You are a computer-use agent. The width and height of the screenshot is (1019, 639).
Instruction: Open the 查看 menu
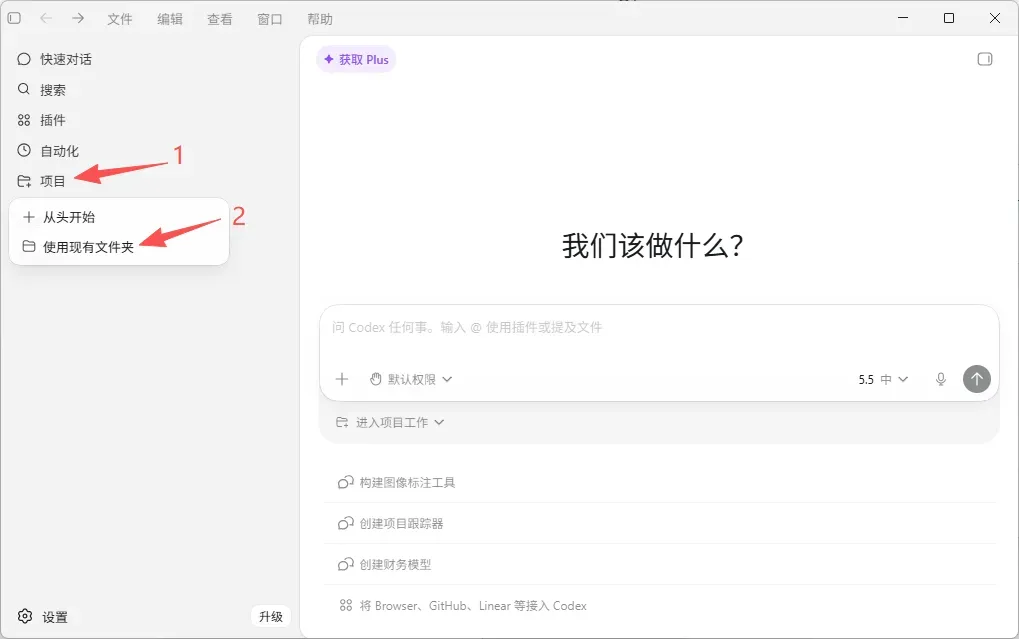(x=220, y=20)
